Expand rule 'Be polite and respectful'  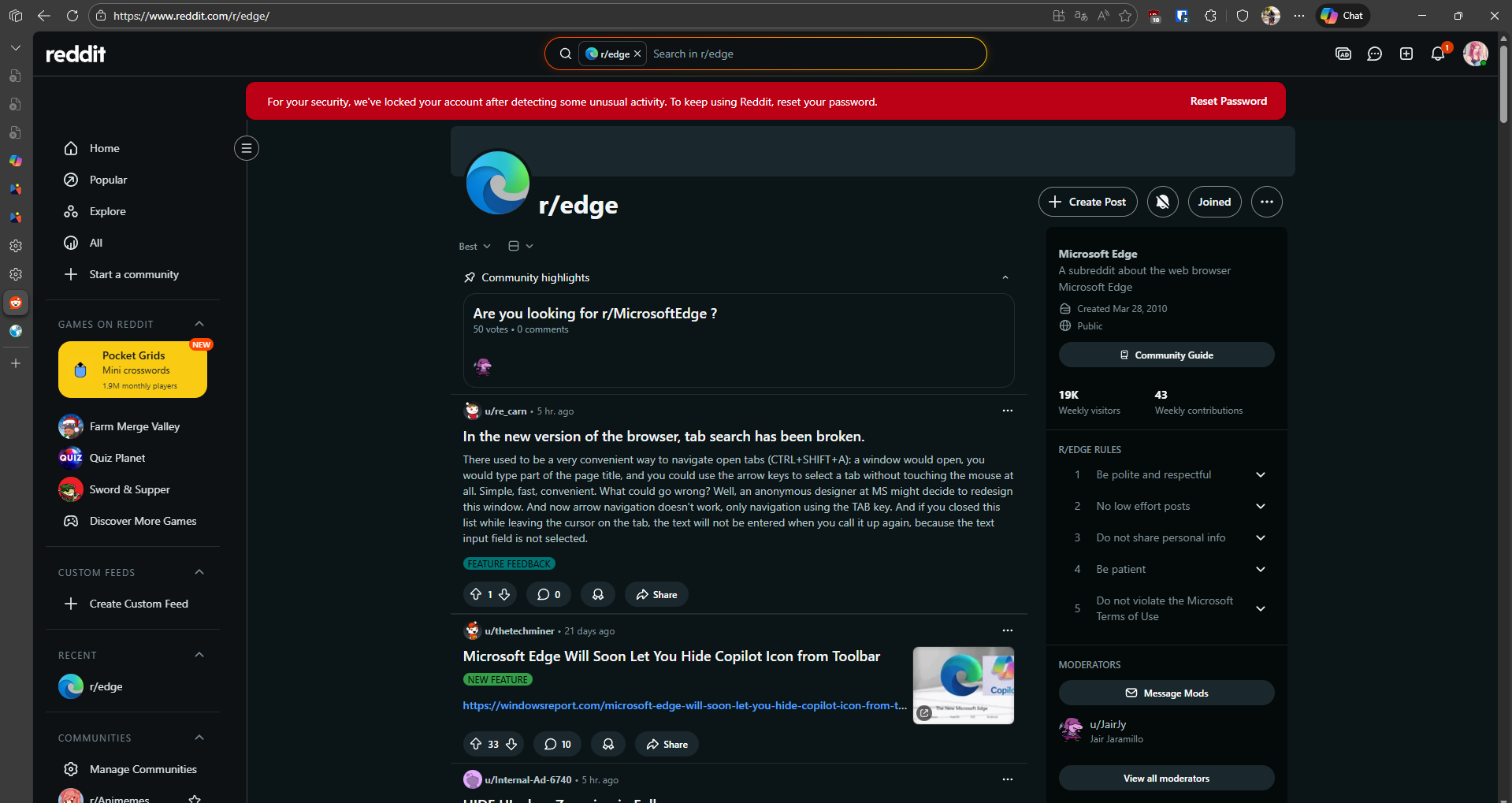[1260, 474]
